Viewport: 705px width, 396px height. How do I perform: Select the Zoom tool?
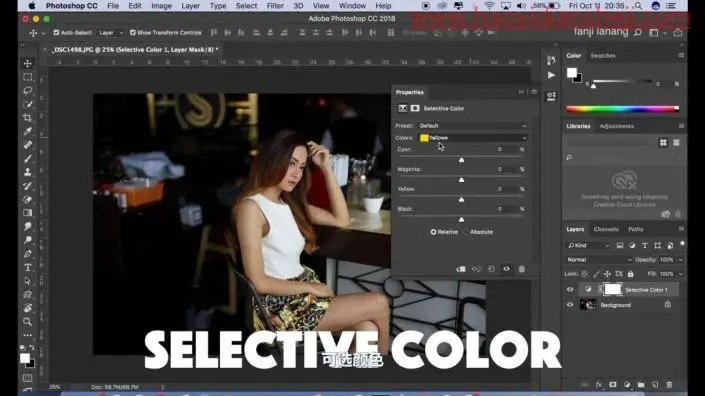tap(27, 321)
